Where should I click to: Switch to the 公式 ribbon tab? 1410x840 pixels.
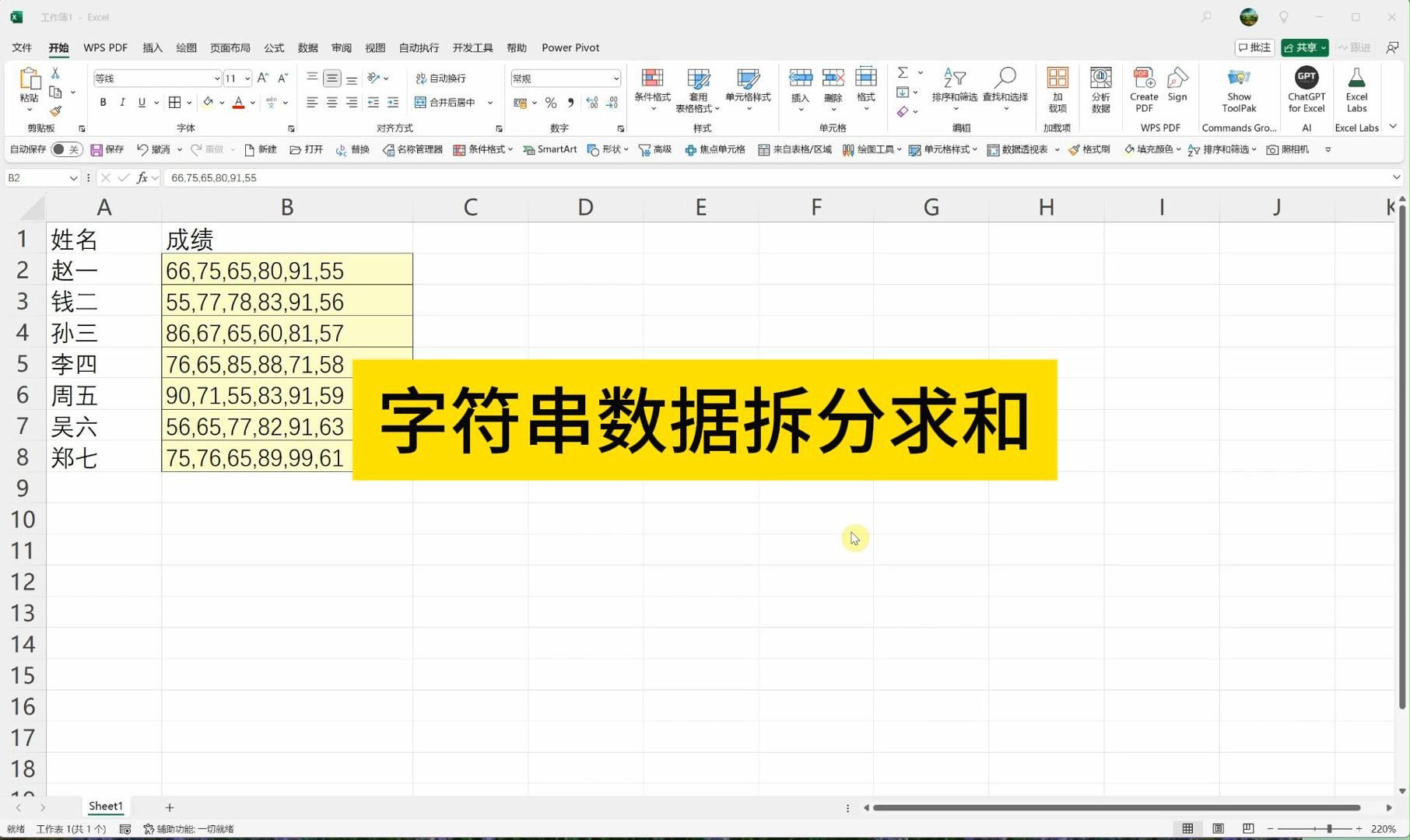[273, 47]
